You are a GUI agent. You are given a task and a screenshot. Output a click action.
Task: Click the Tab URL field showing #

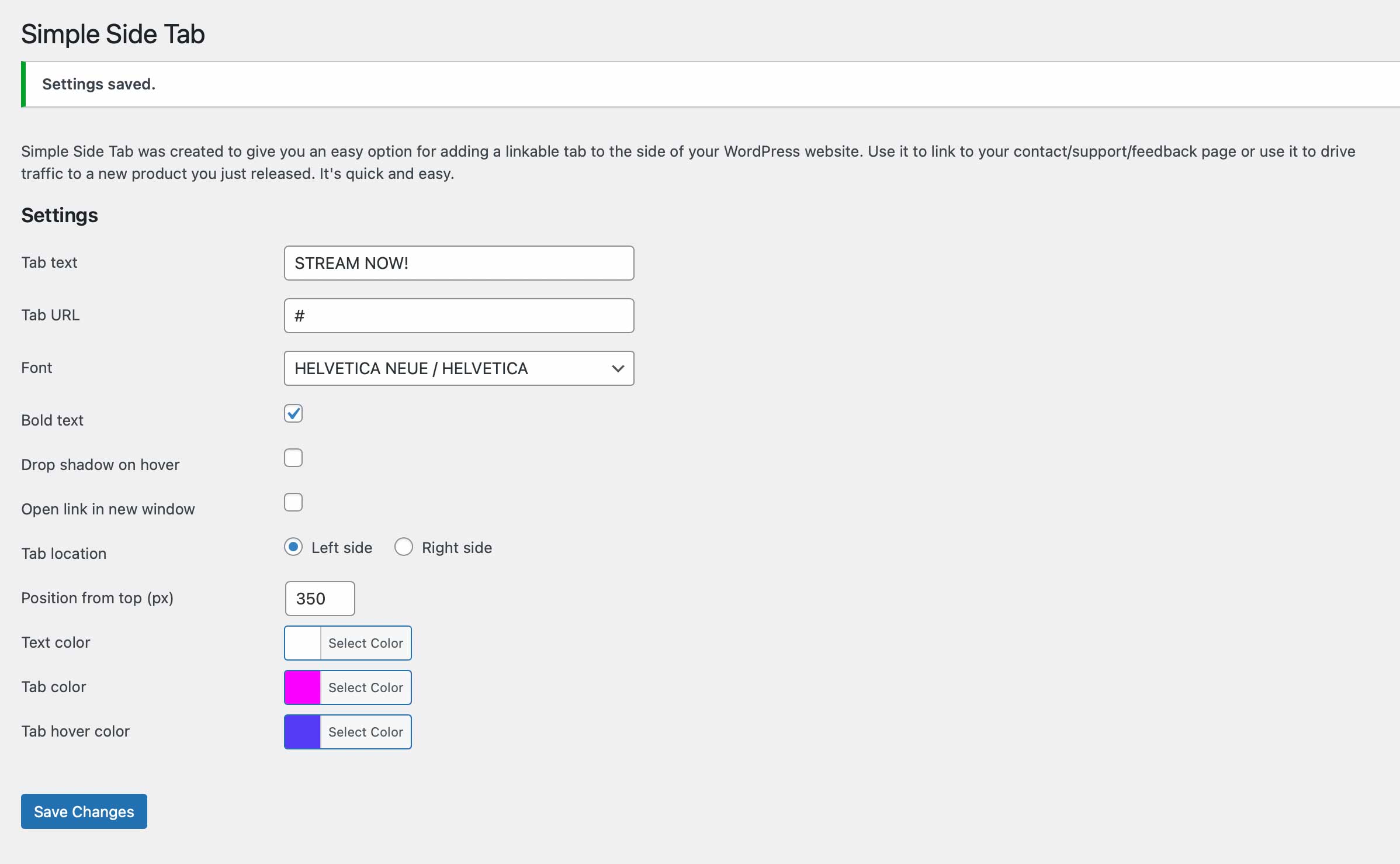pos(459,316)
